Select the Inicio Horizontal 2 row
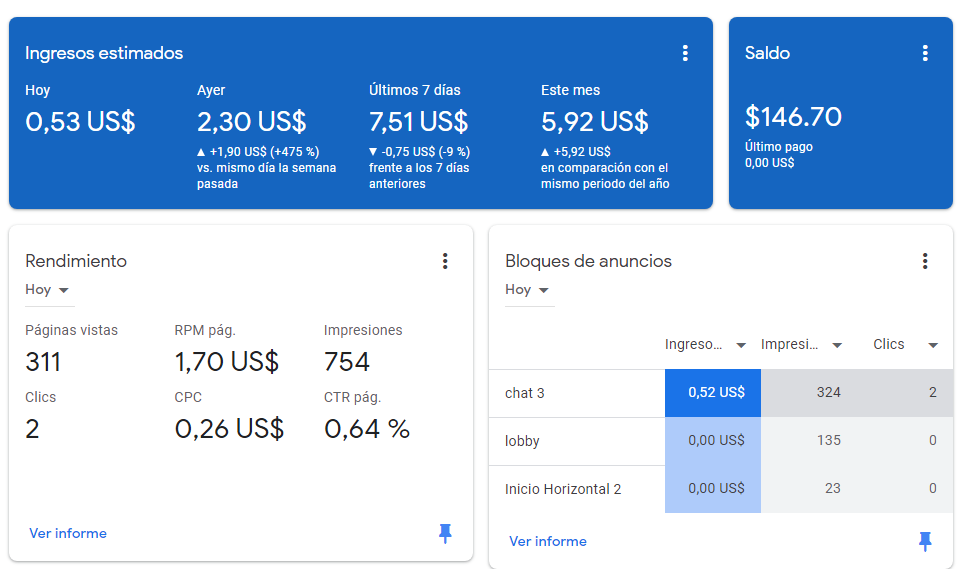This screenshot has width=961, height=569. 721,489
